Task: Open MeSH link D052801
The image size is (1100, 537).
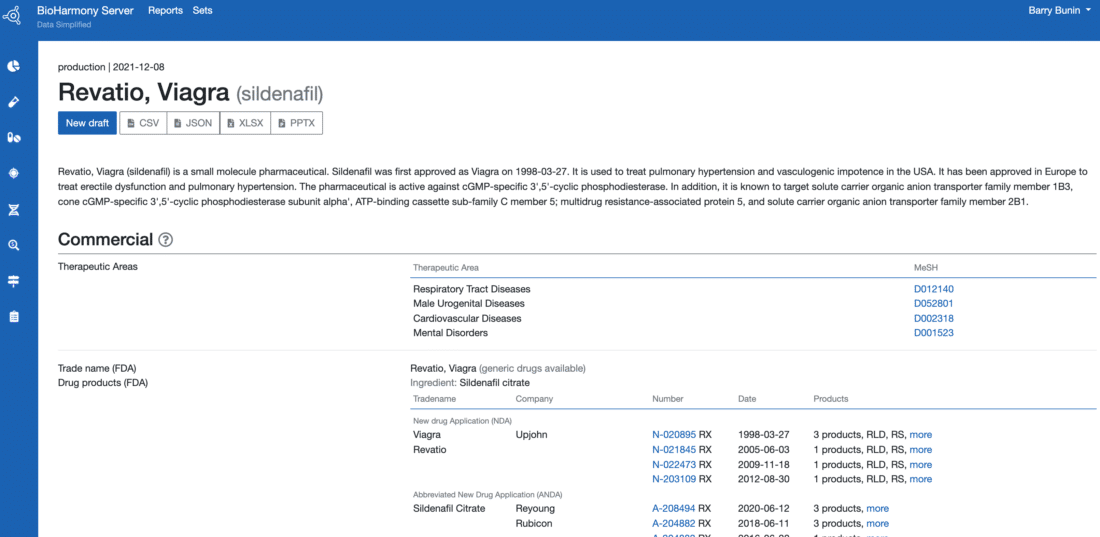Action: [x=933, y=304]
